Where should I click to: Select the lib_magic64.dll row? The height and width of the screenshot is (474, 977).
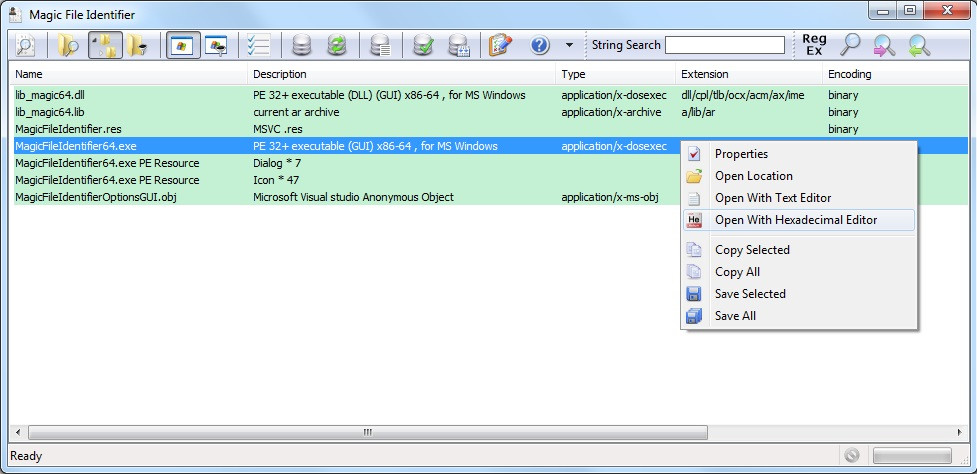[x=489, y=95]
